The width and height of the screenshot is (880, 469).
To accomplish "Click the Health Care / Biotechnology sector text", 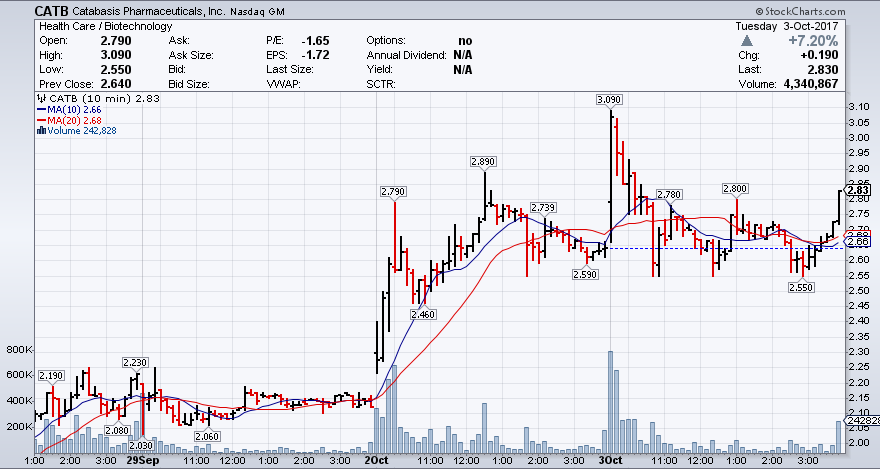I will tap(99, 25).
